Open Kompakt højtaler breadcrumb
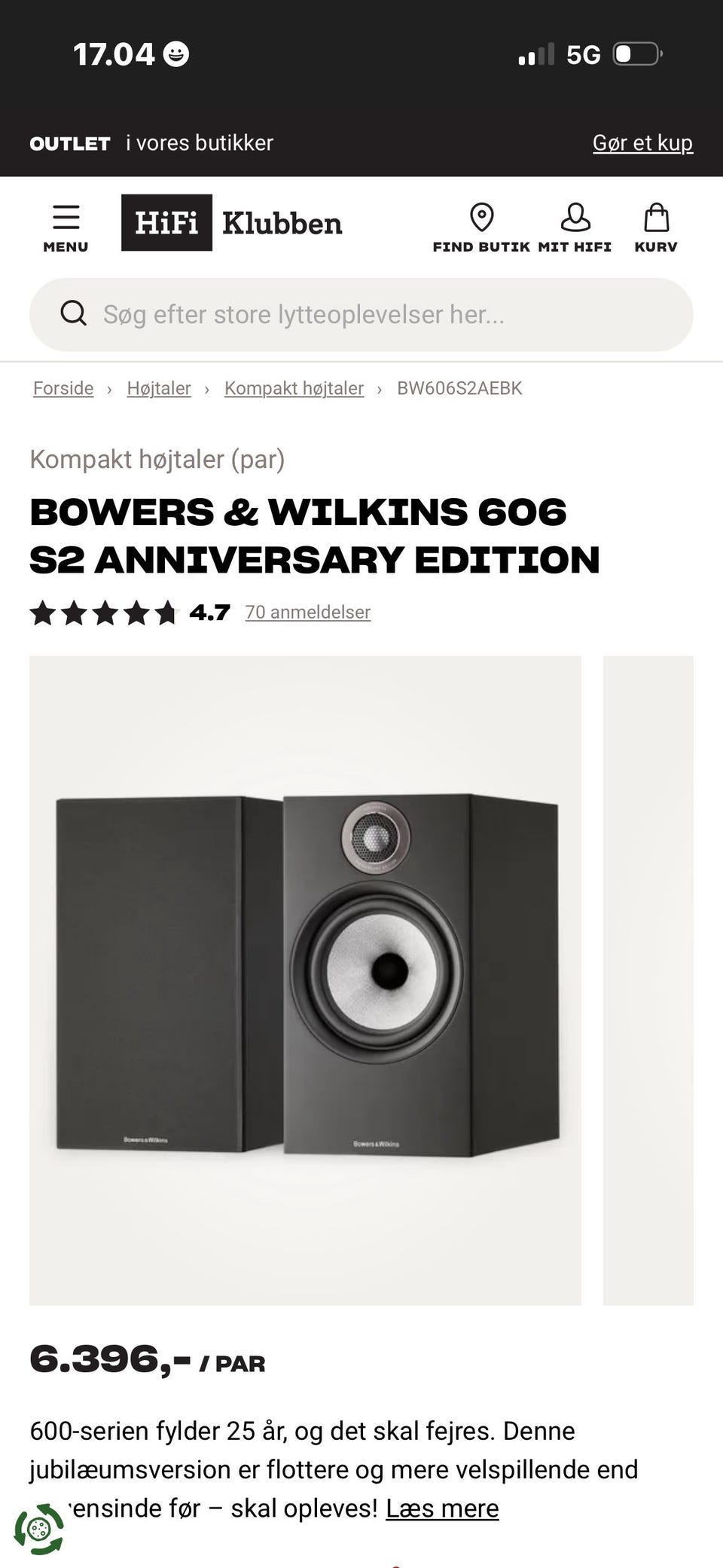 pos(294,388)
